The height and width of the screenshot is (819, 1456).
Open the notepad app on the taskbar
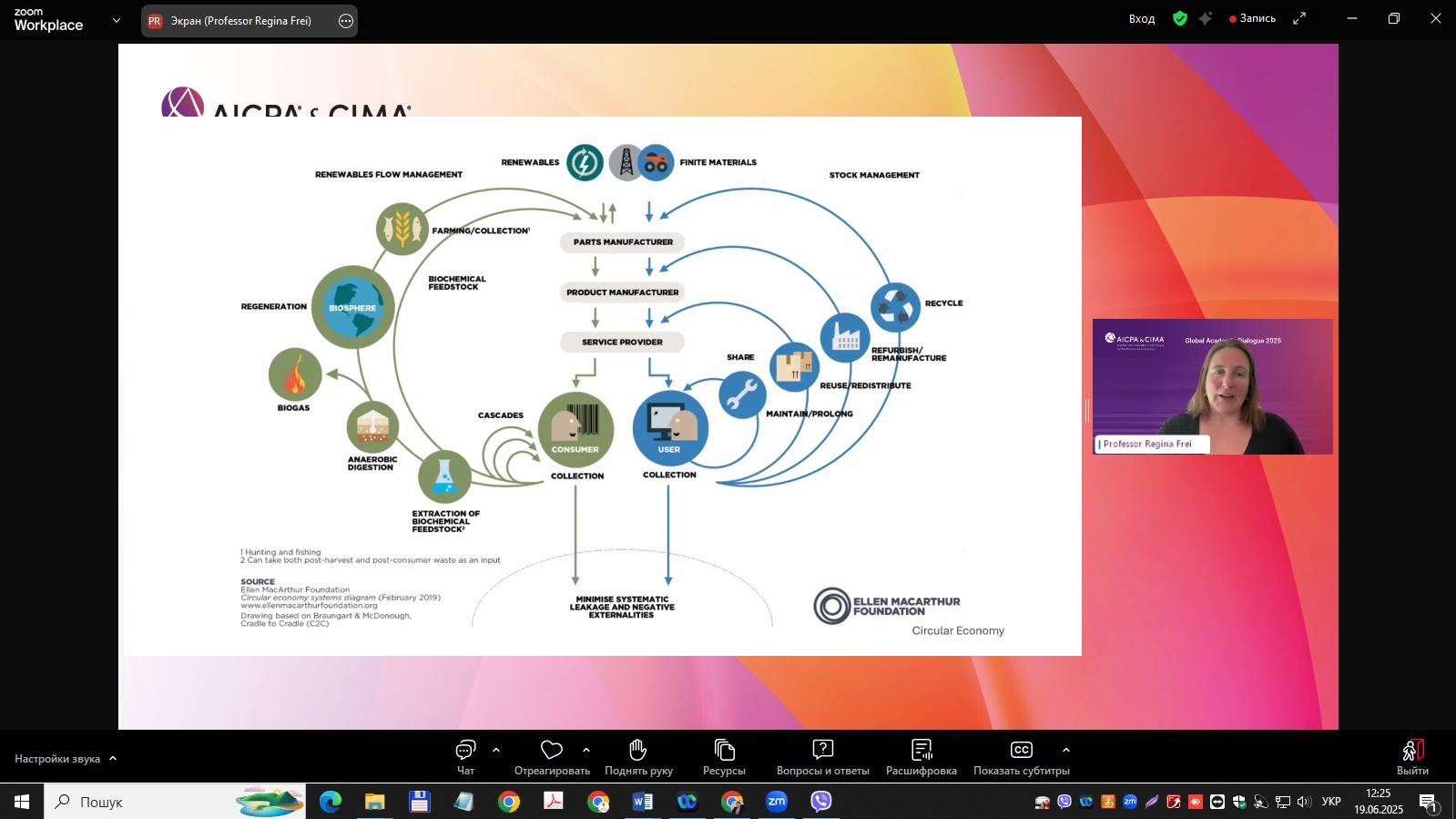pos(463,802)
